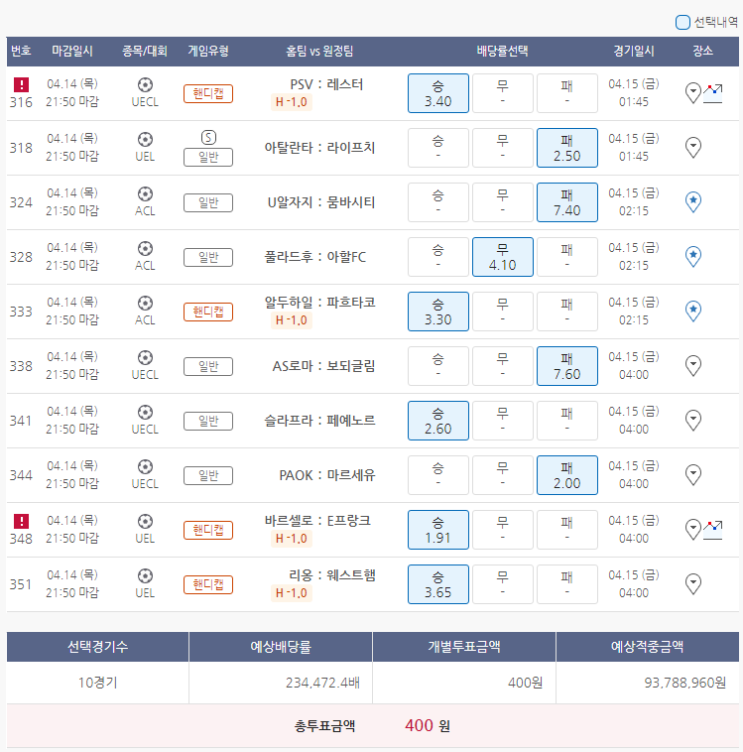Toggle 패 2.50 pick for 아탈란타 match
The height and width of the screenshot is (752, 743).
pos(567,148)
